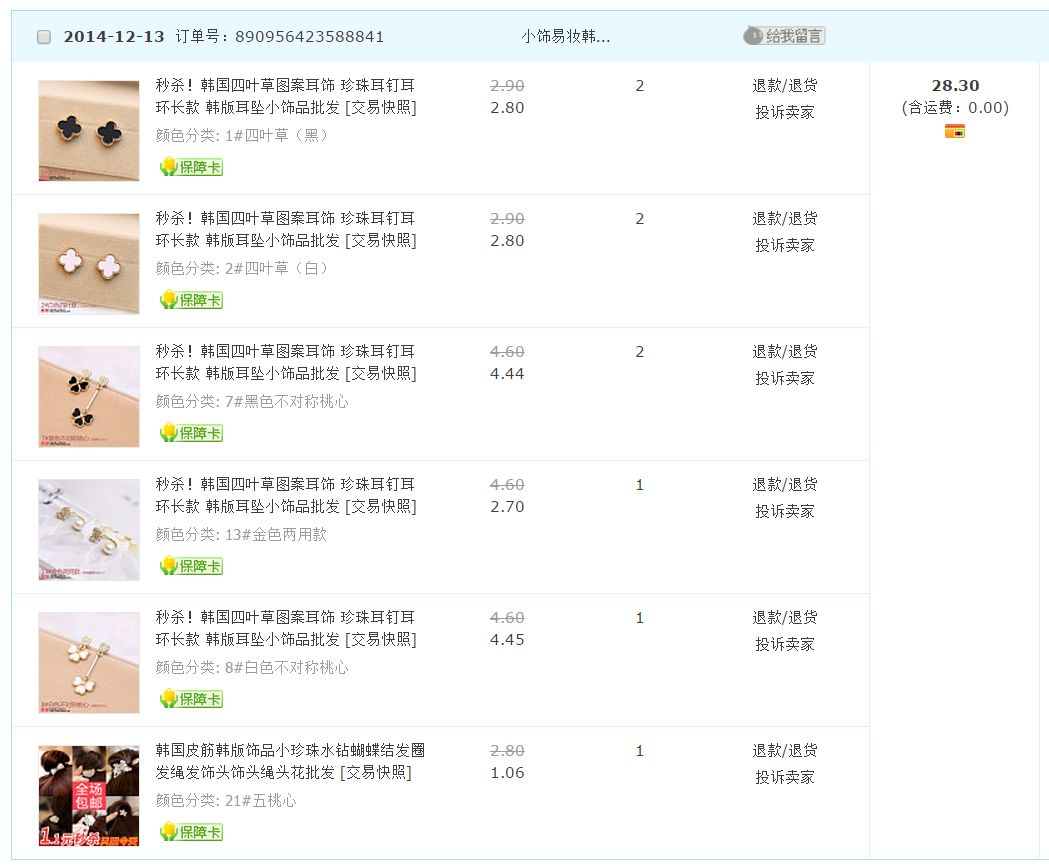Click 投诉卖家 for 2# white clover item
Viewport: 1049px width, 866px height.
coord(784,245)
